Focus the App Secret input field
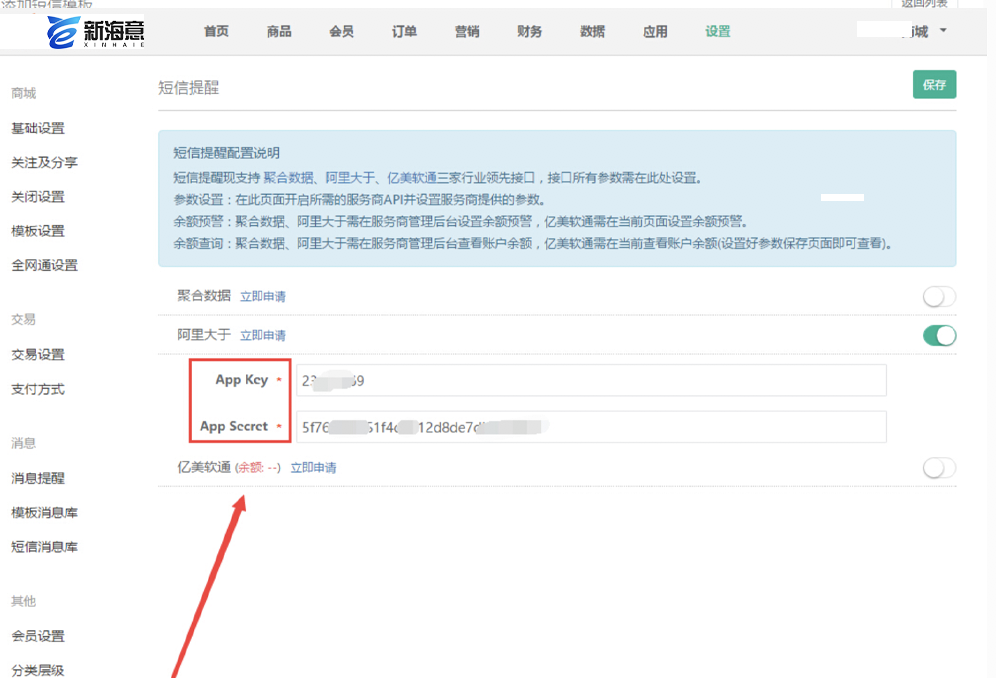The height and width of the screenshot is (678, 996). click(591, 427)
